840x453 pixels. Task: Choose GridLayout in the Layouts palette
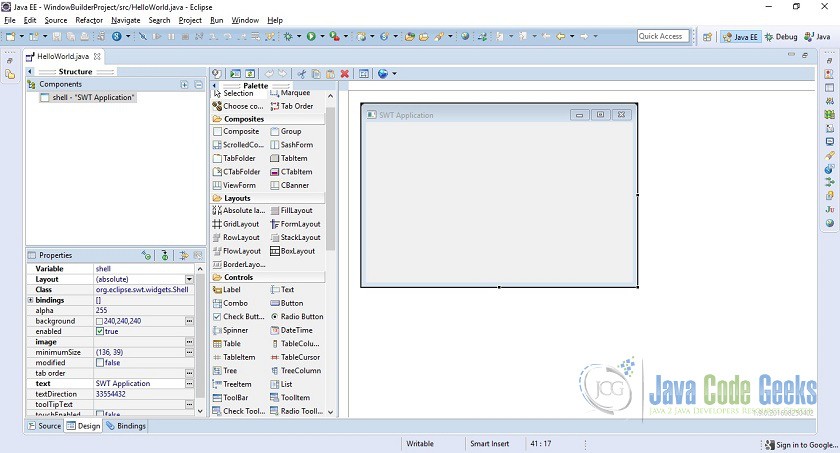pyautogui.click(x=236, y=224)
